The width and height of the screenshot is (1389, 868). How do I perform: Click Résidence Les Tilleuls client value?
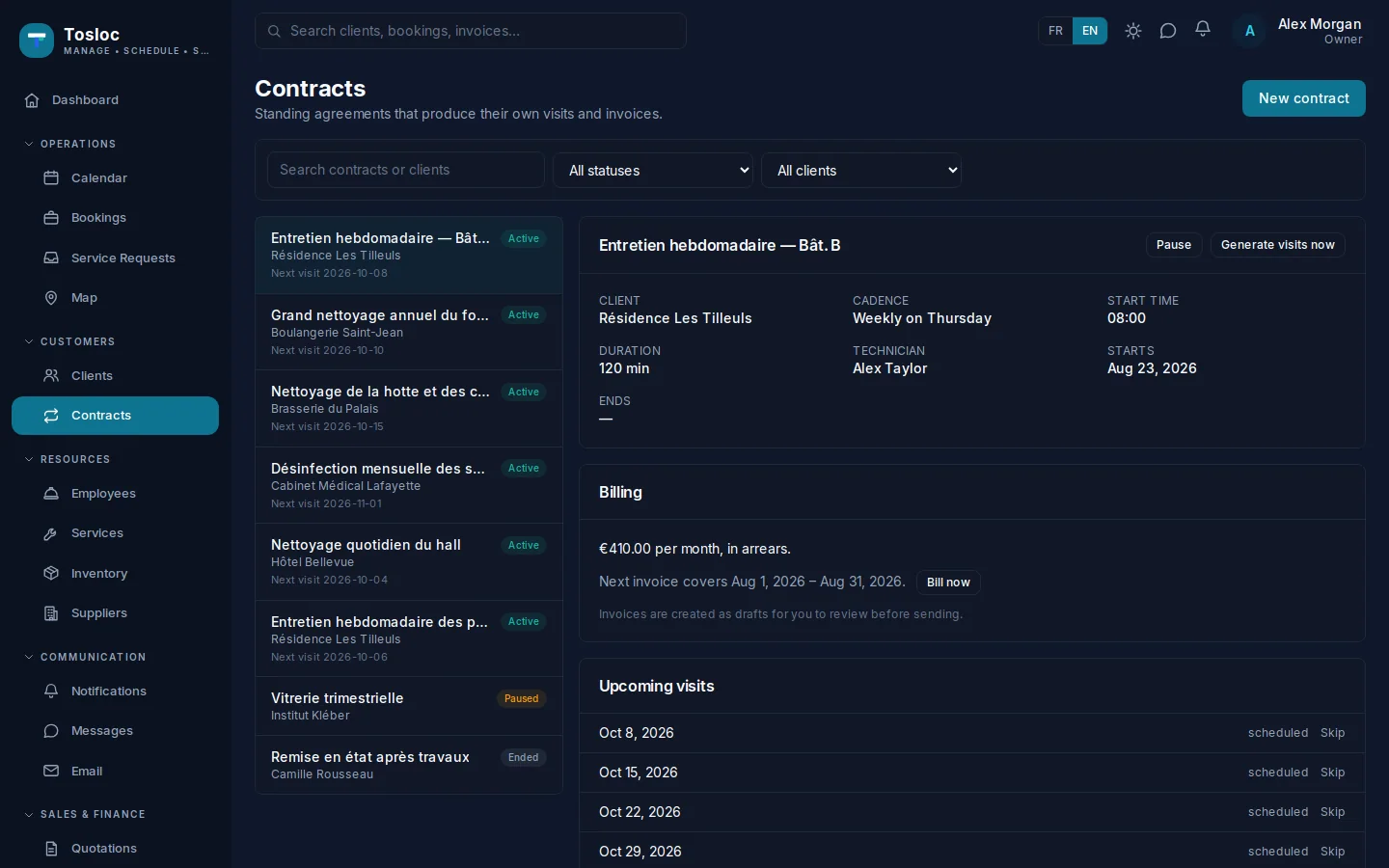[675, 318]
